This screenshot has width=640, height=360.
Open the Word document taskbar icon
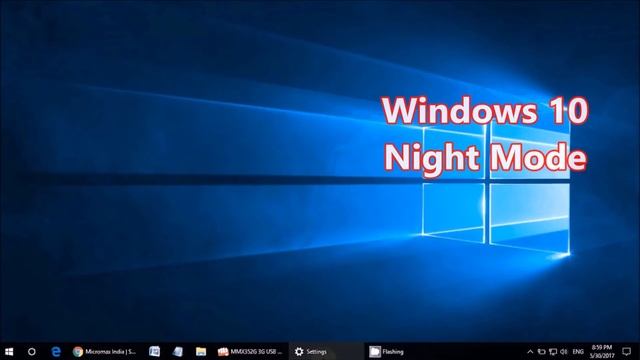(154, 351)
